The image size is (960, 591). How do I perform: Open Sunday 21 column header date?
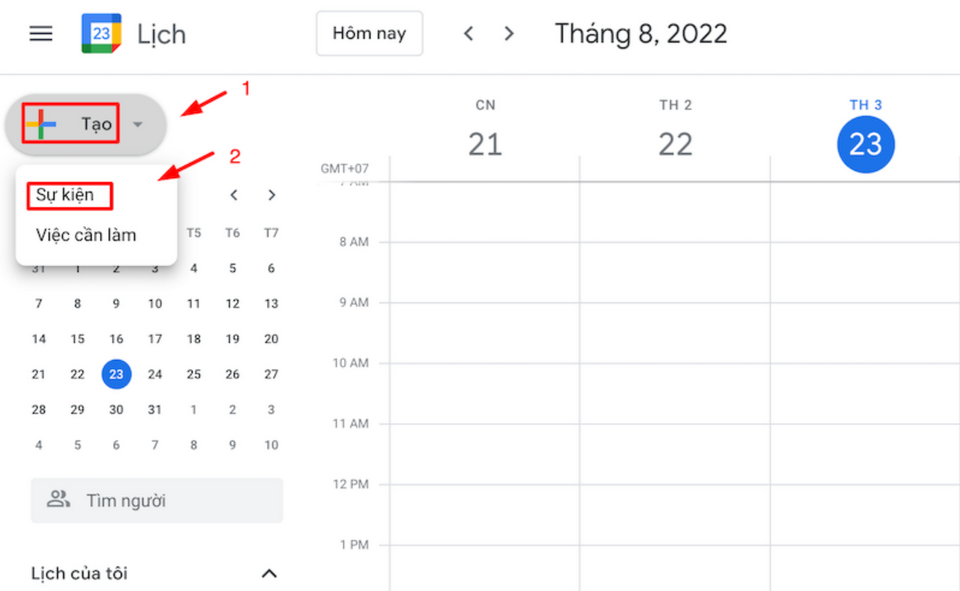pos(485,144)
